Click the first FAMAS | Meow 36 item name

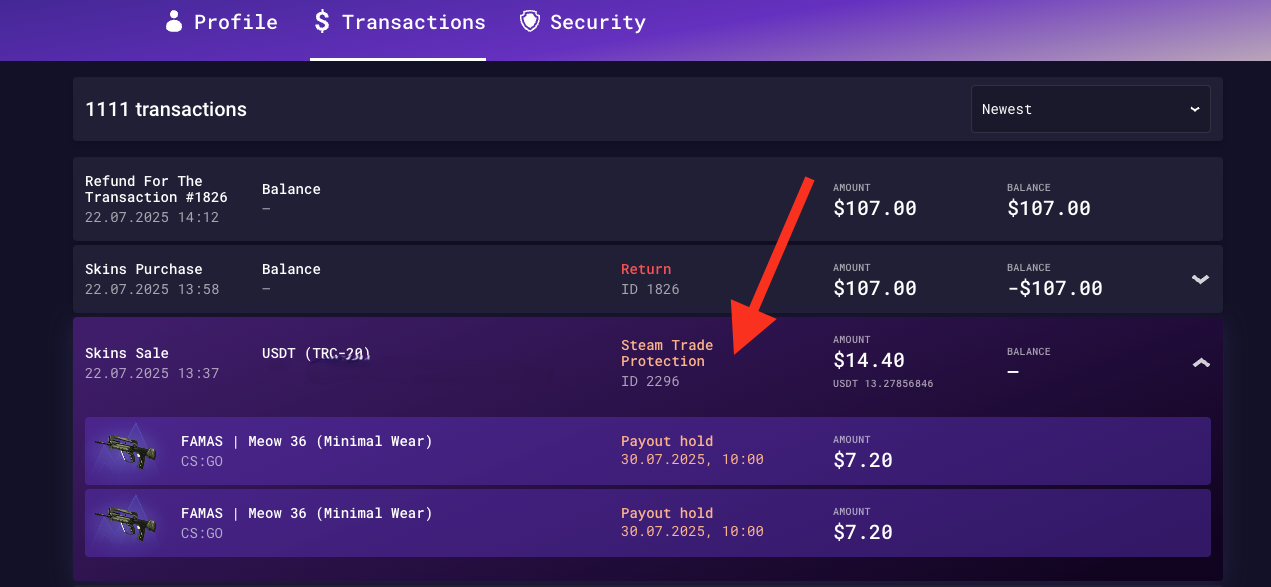tap(307, 441)
